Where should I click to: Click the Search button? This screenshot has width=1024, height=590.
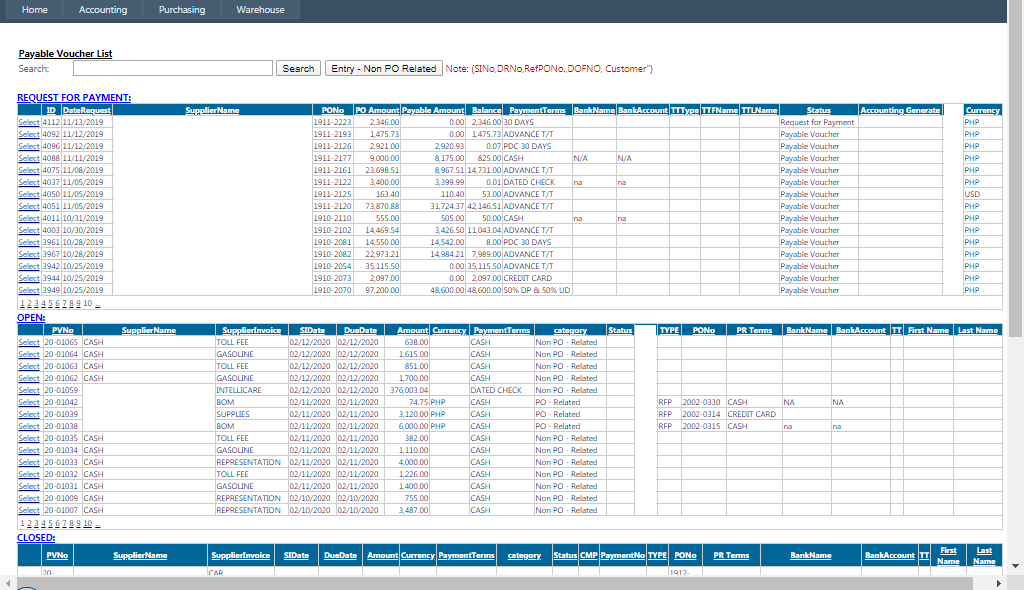click(298, 69)
